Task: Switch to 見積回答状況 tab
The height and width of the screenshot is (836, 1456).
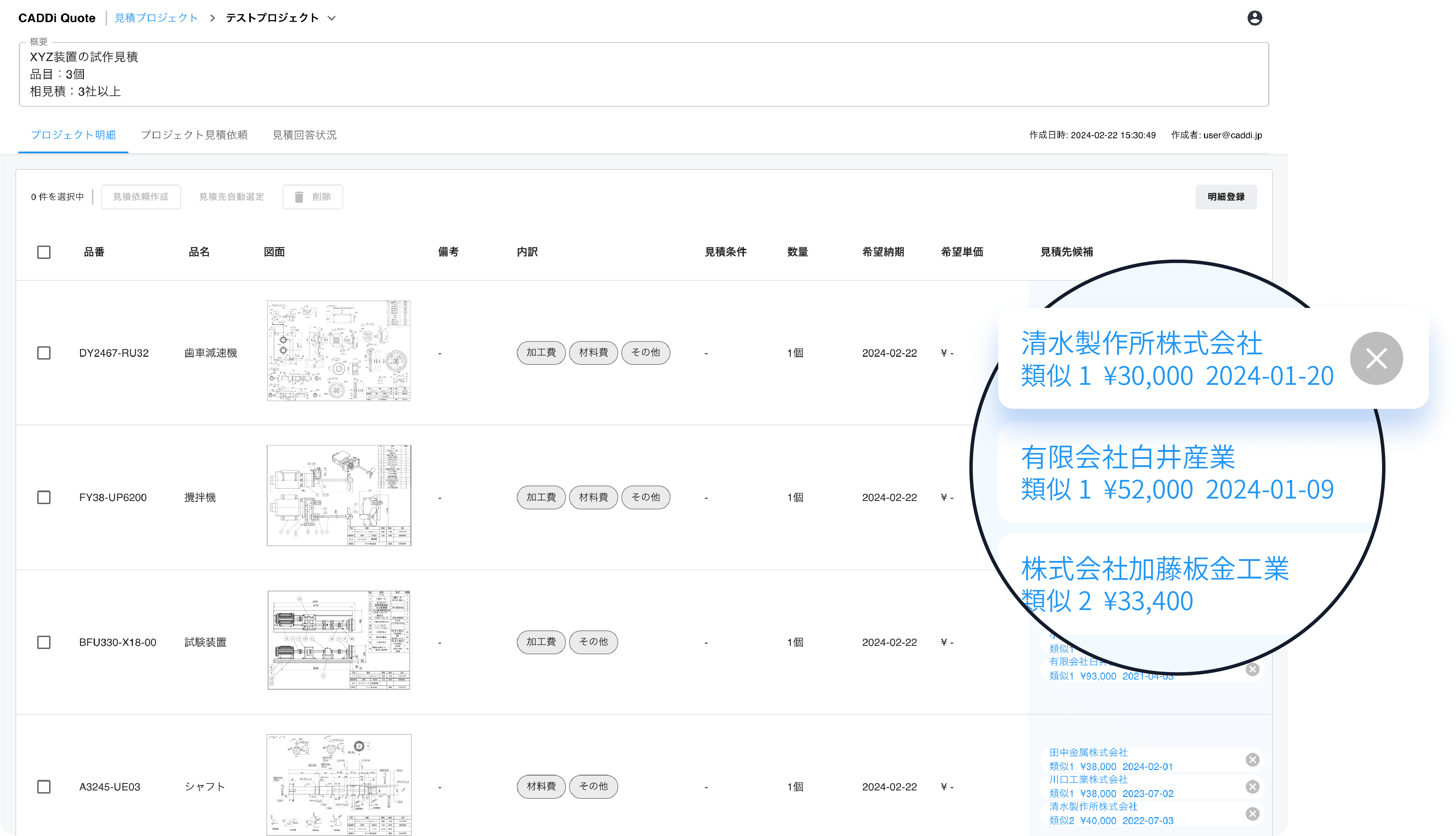Action: (x=304, y=135)
